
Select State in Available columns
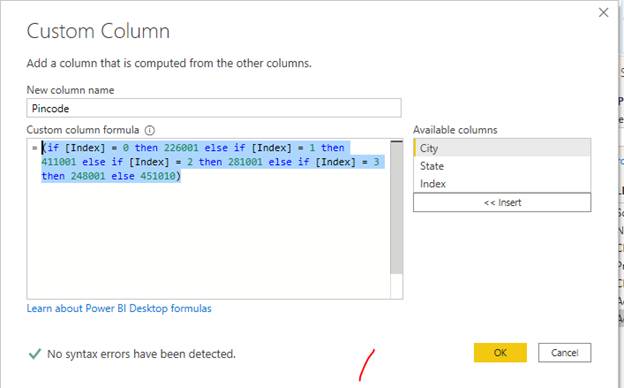click(x=502, y=166)
